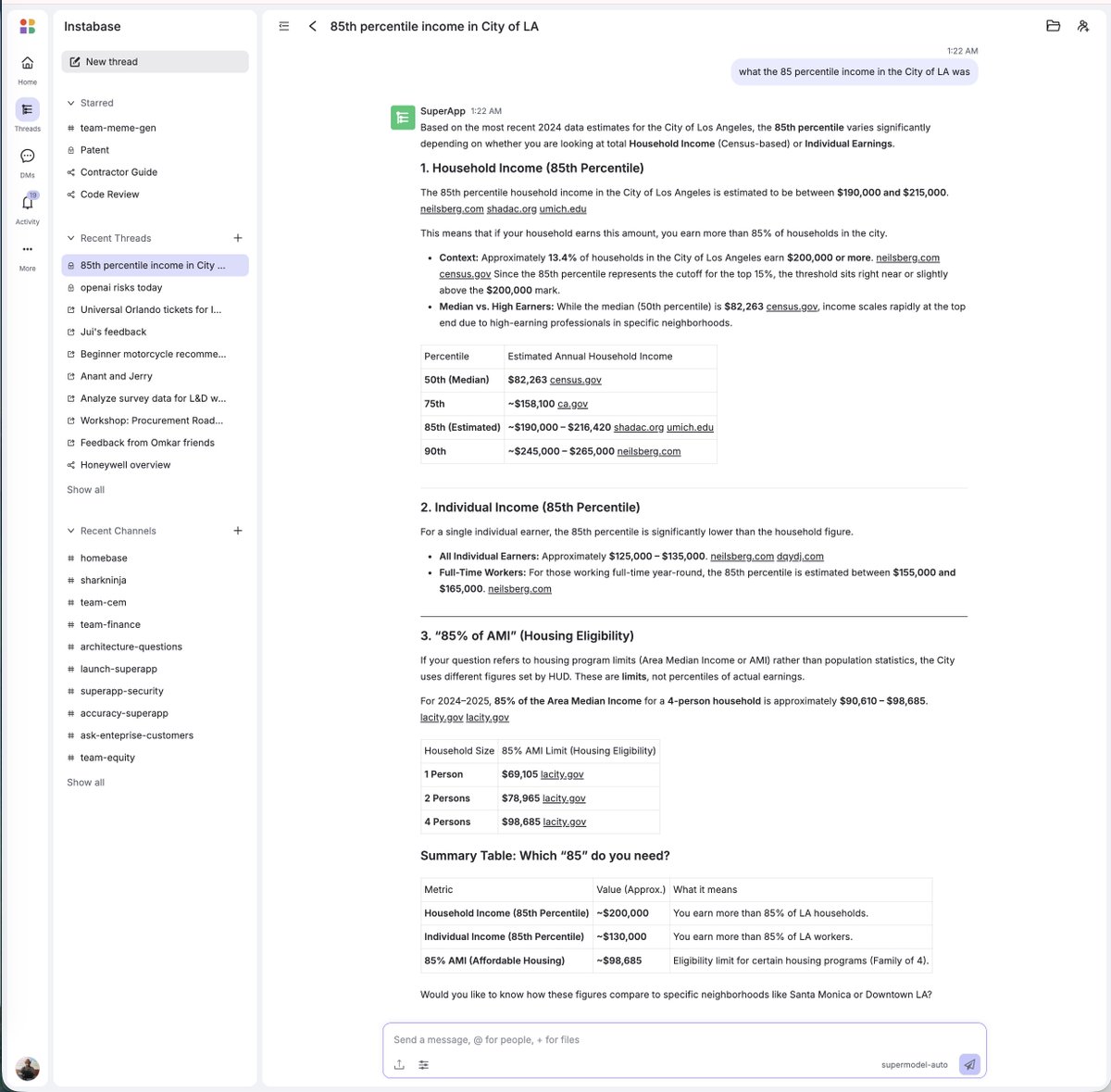Open neilsberg.com link in 90th row
This screenshot has width=1111, height=1092.
click(649, 452)
